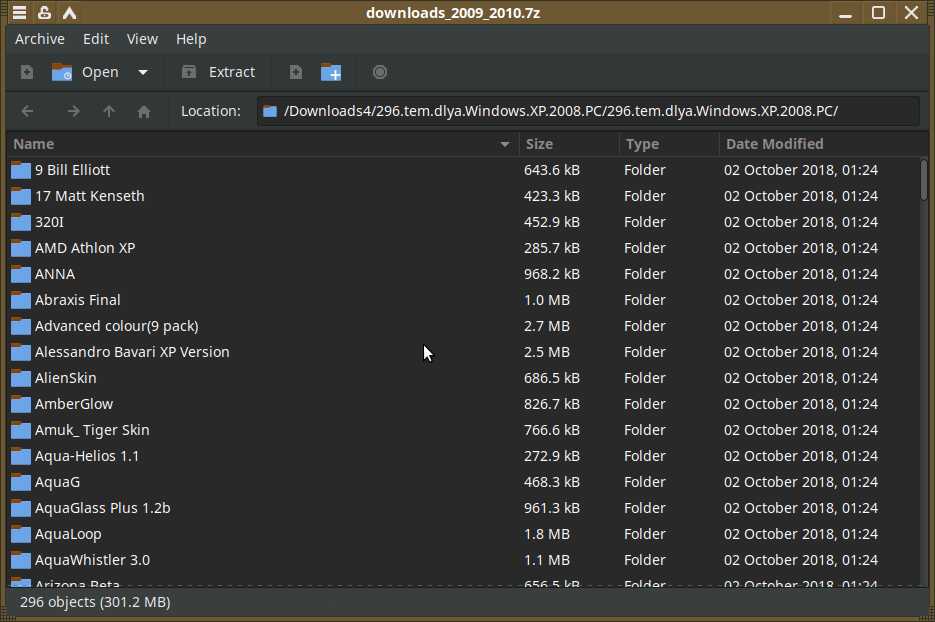Maximize the archive manager window
The height and width of the screenshot is (622, 935).
(878, 13)
